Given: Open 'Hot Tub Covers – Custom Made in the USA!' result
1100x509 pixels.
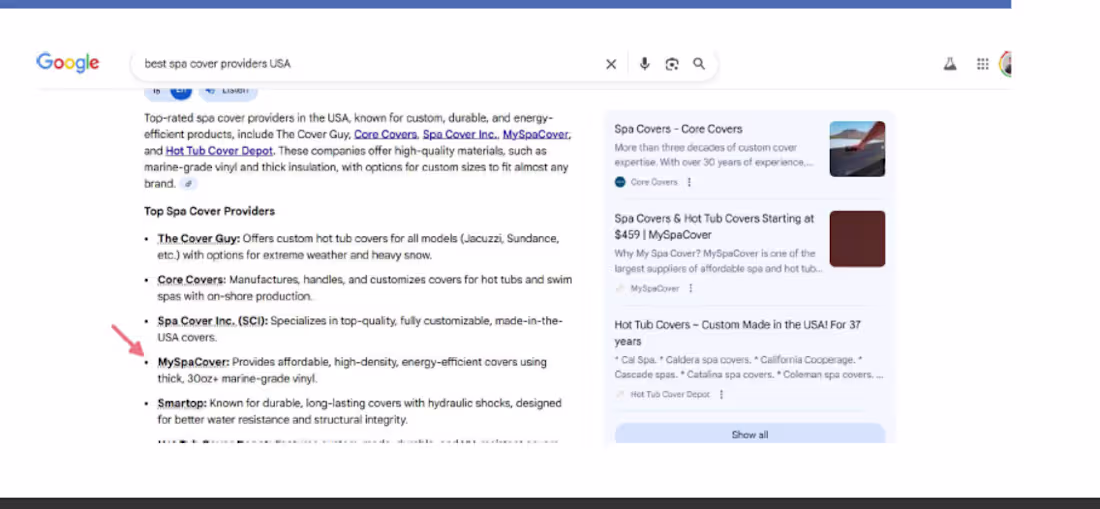Looking at the screenshot, I should tap(737, 333).
